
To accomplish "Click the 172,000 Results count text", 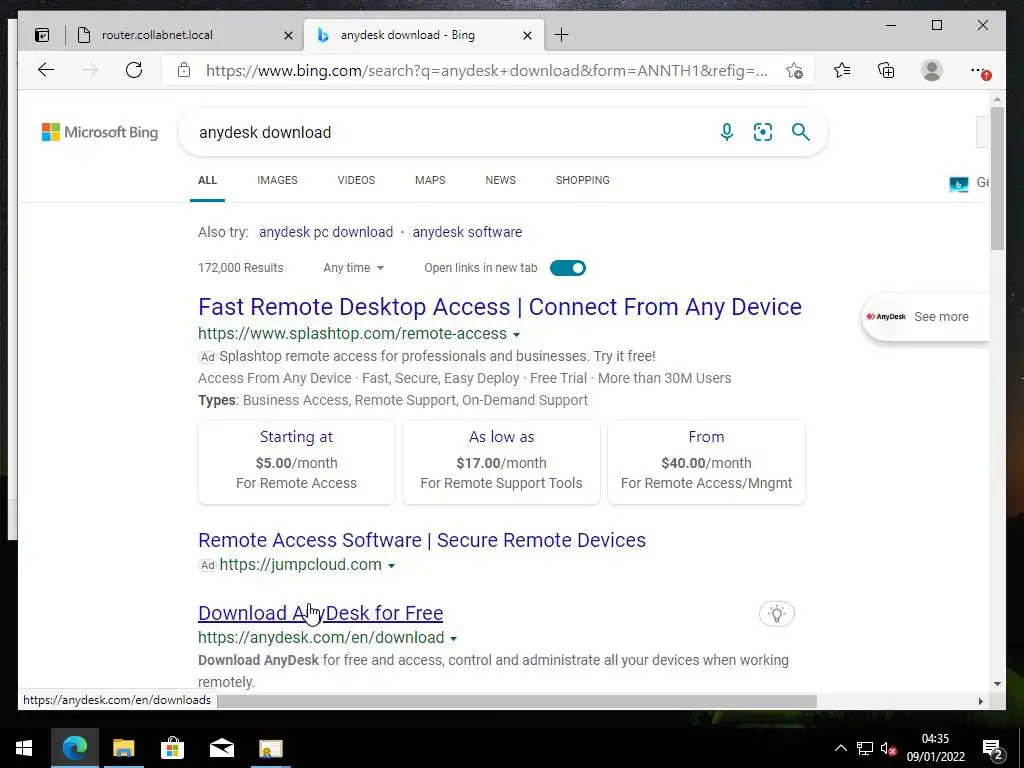I will 241,268.
